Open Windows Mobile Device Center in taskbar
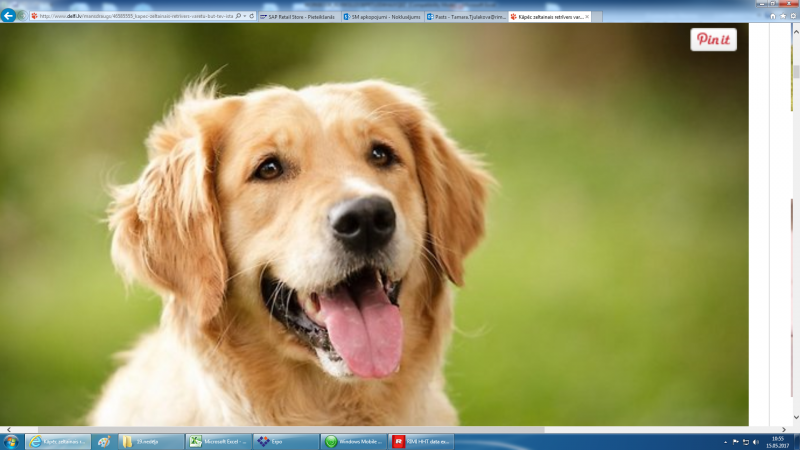 (353, 441)
